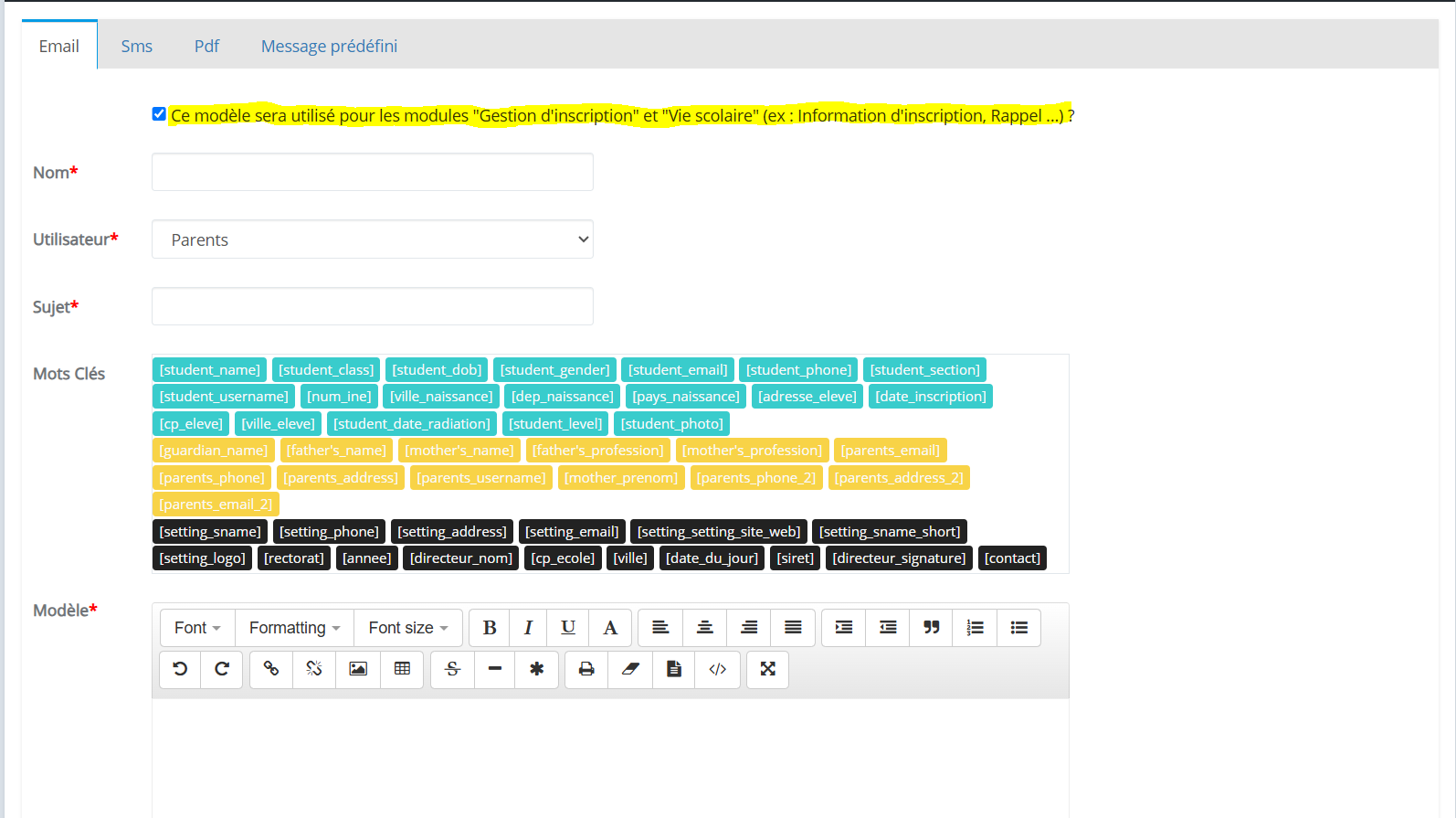The image size is (1456, 818).
Task: Print the editor content
Action: 586,669
